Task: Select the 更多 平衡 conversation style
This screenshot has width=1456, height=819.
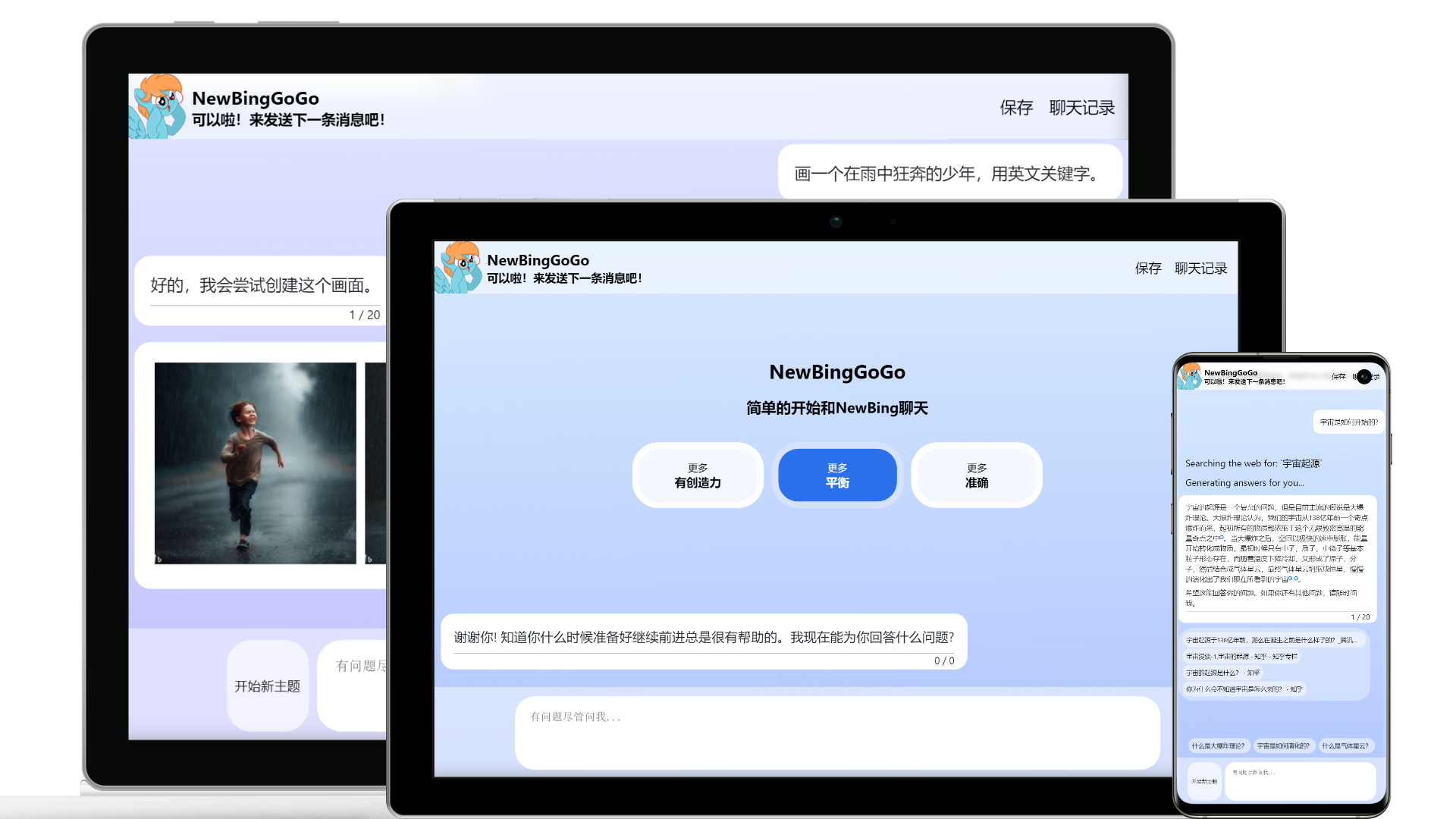Action: [837, 475]
